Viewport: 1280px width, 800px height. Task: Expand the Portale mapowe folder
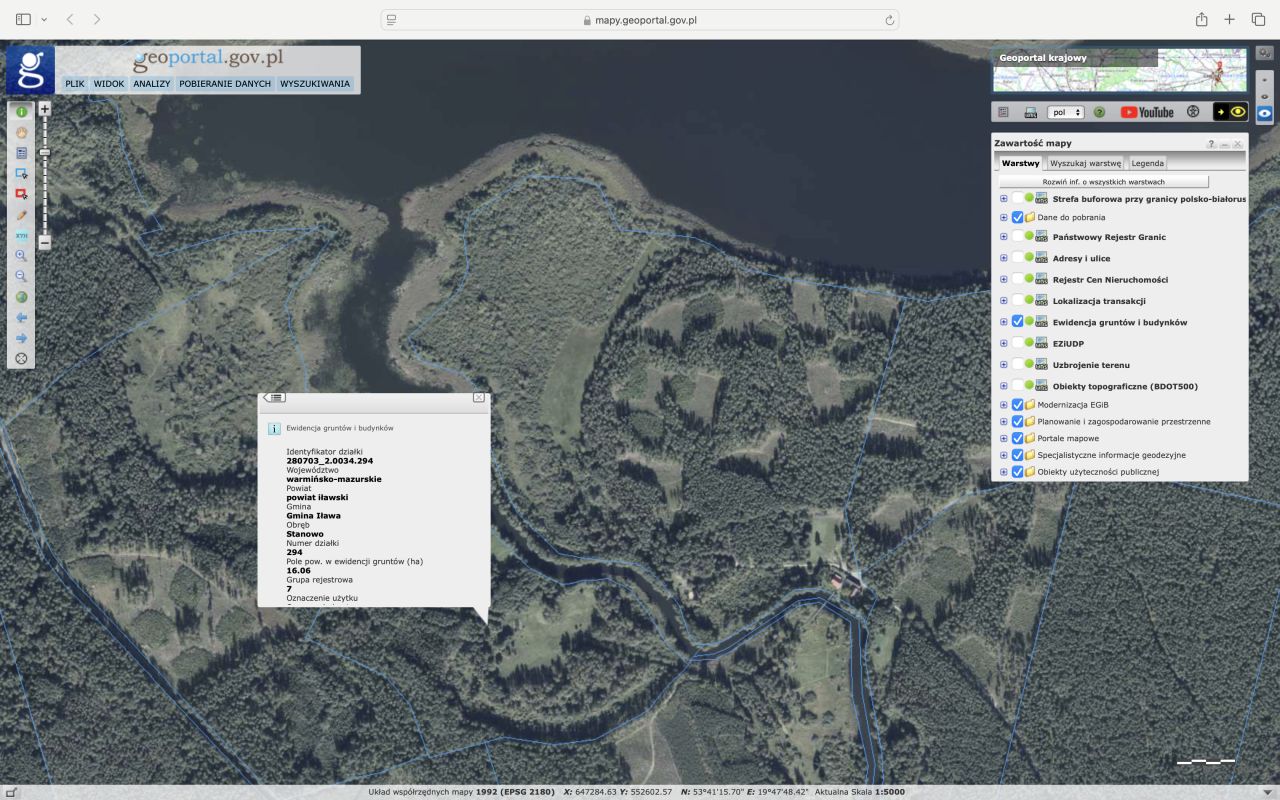1003,438
